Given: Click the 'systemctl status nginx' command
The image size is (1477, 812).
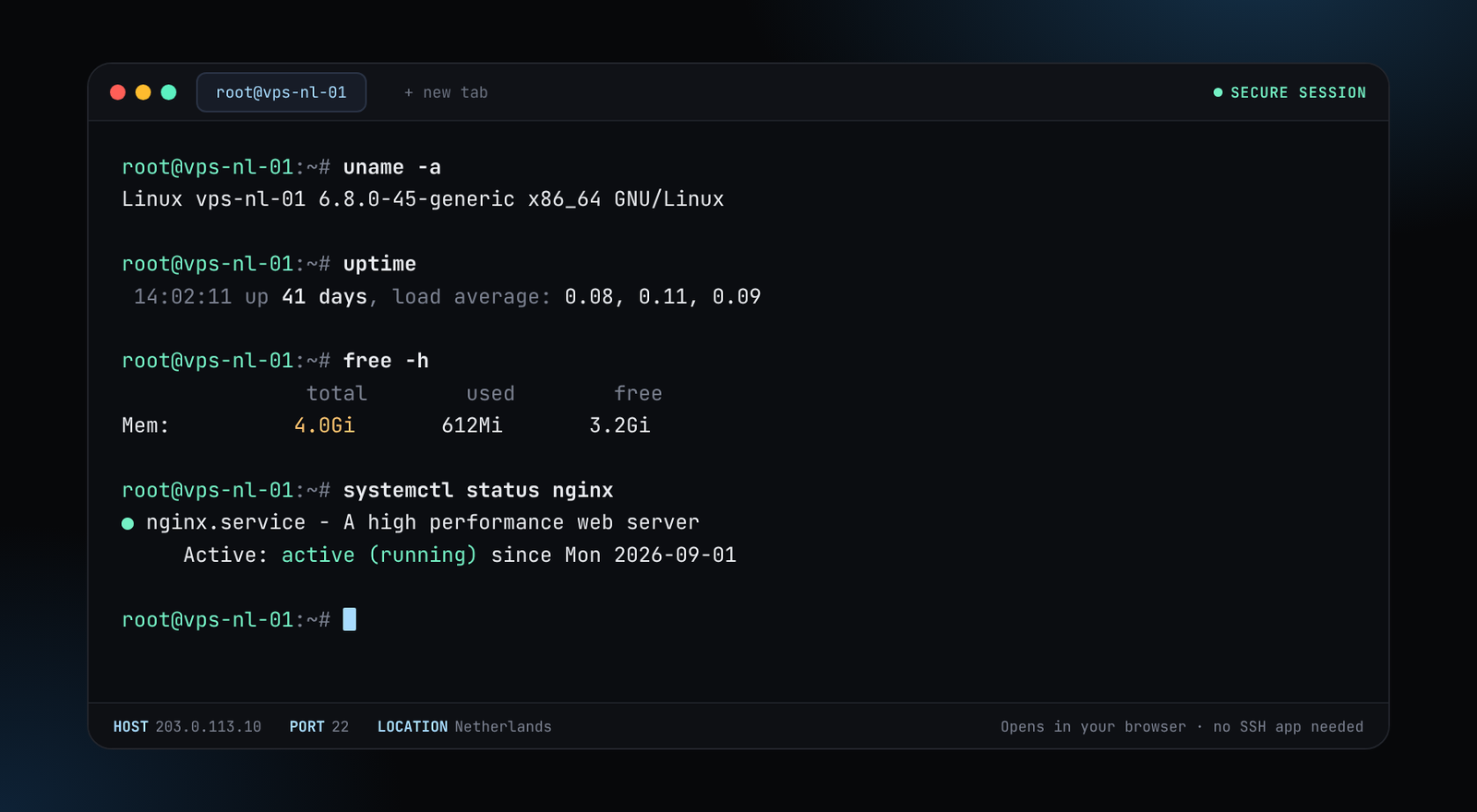Looking at the screenshot, I should pyautogui.click(x=478, y=490).
